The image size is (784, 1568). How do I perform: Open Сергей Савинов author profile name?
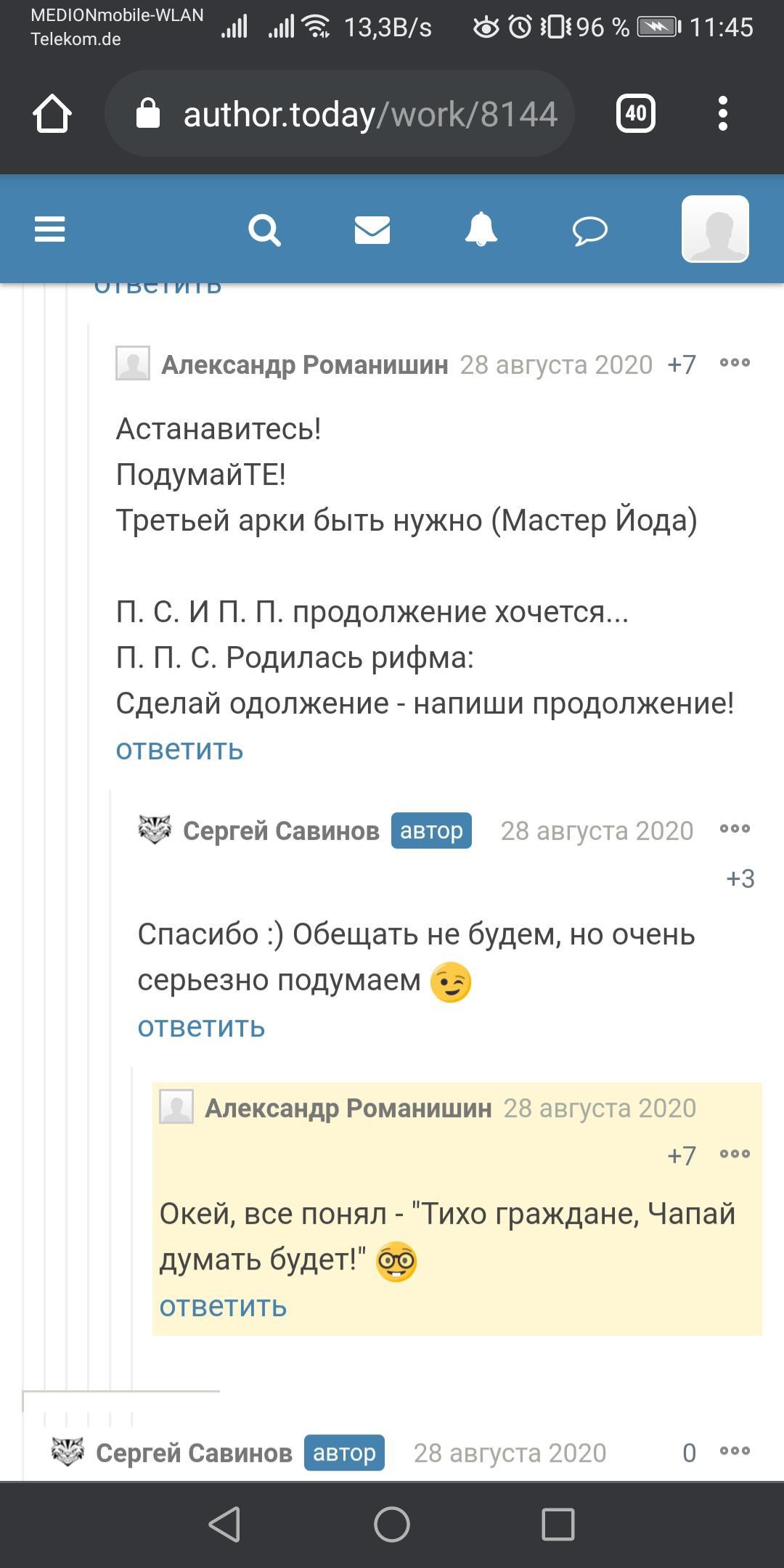[281, 830]
